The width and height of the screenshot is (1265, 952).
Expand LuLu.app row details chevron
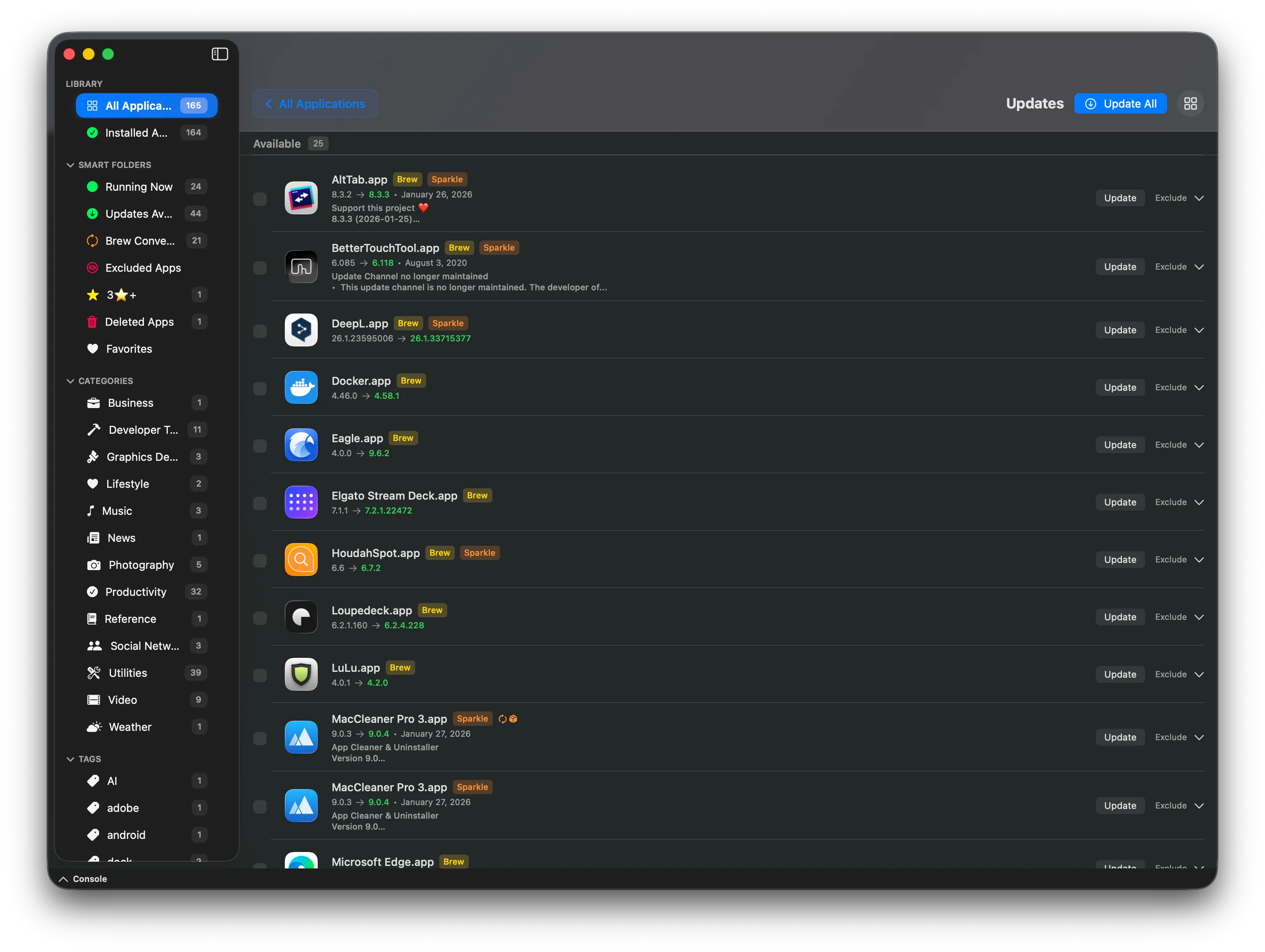(1200, 675)
